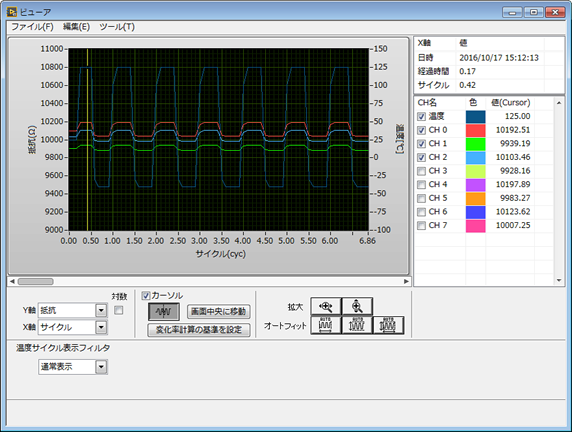Click the 変化率計算の基準を設定 button
This screenshot has width=572, height=432.
click(199, 330)
